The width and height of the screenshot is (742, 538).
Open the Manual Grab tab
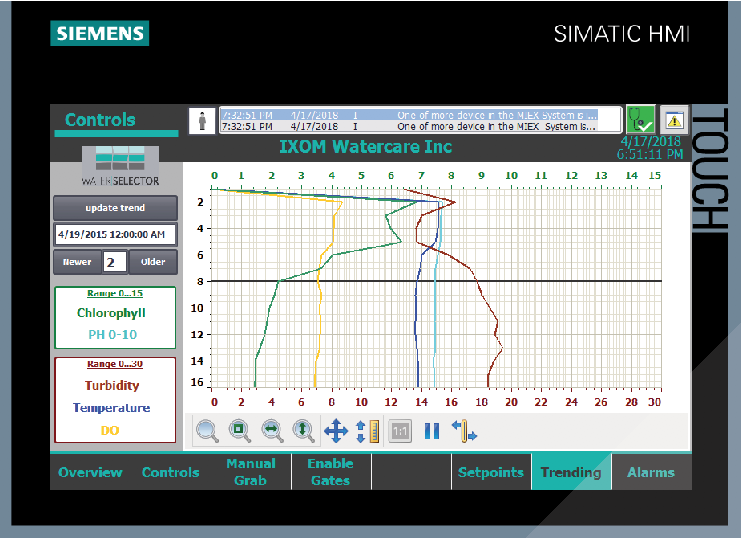251,472
